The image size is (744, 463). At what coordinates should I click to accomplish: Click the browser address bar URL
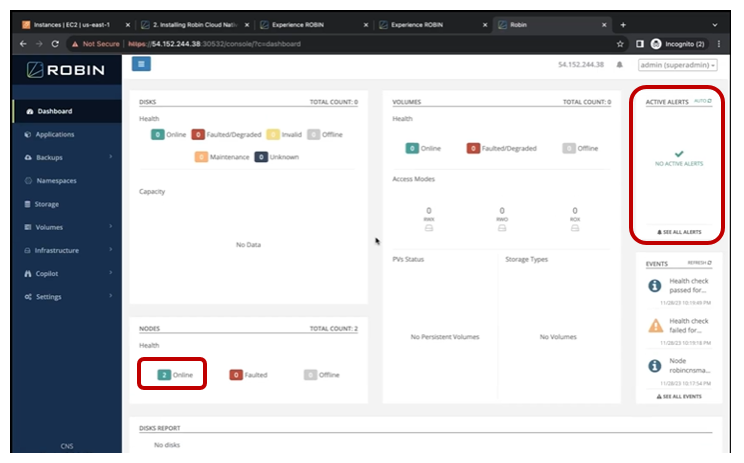tap(214, 44)
